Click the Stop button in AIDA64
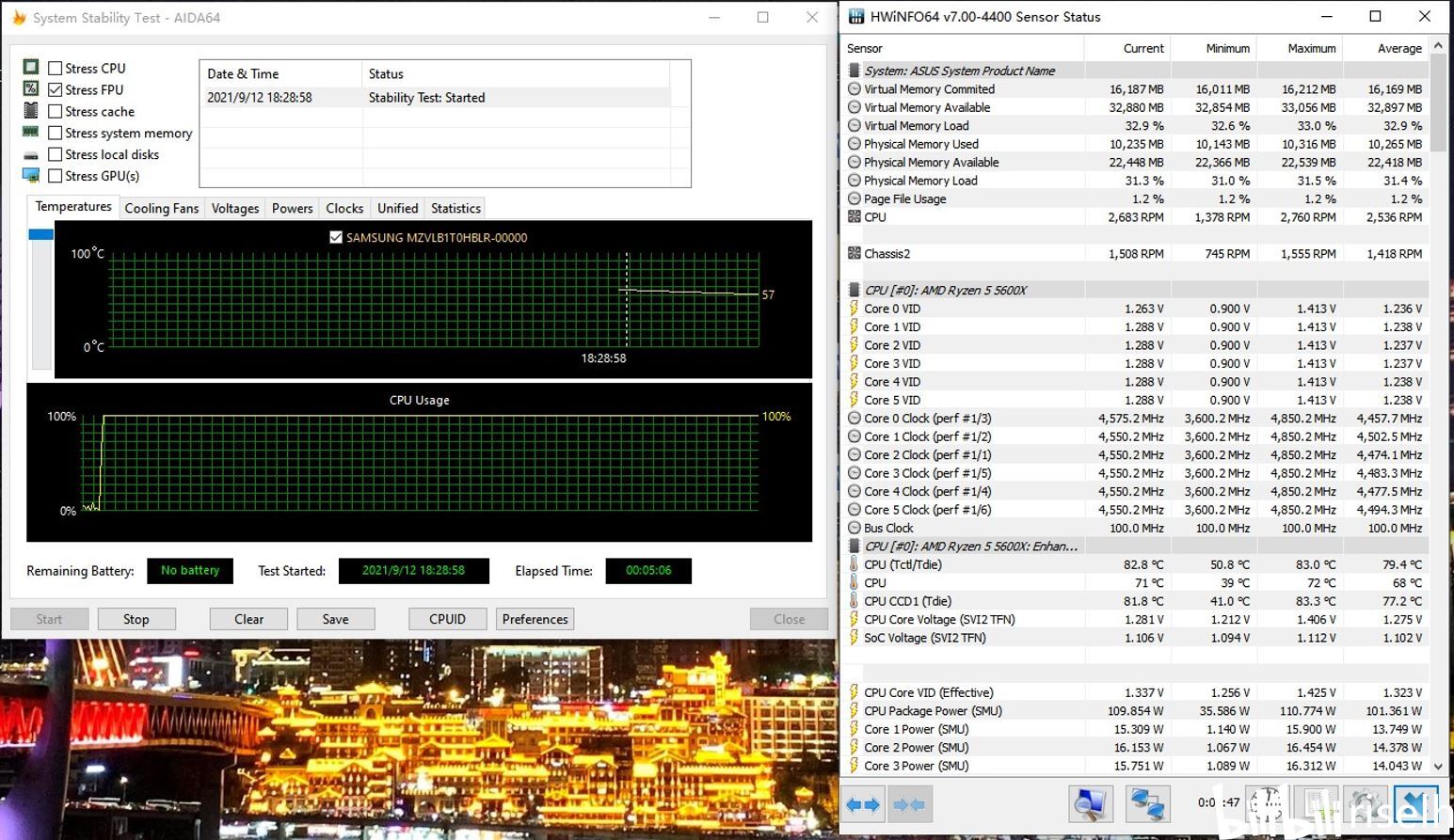This screenshot has height=840, width=1454. click(x=136, y=619)
